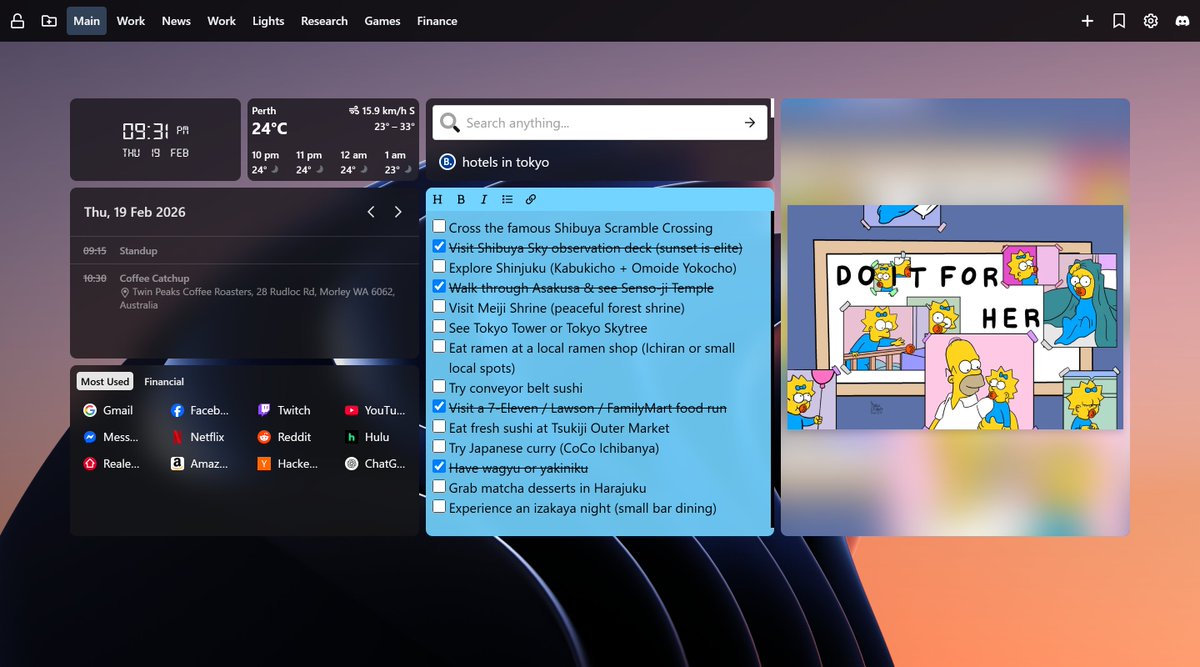Check off Cross the famous Shibuya Scramble Crossing
This screenshot has height=667, width=1200.
pos(439,227)
